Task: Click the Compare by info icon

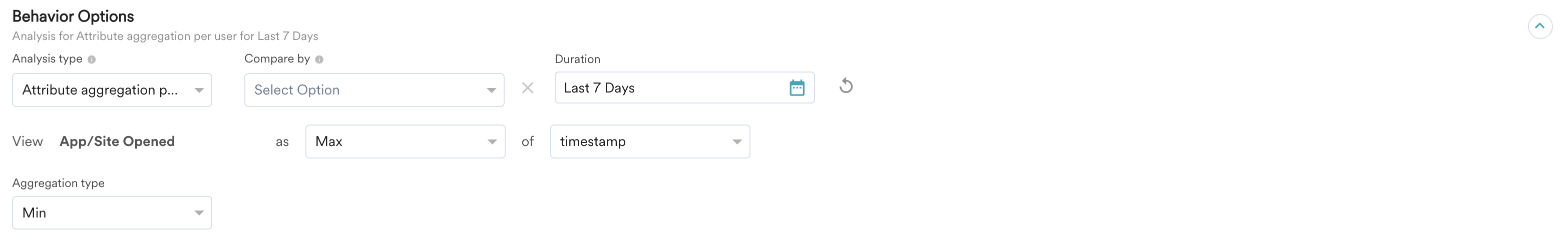Action: coord(319,59)
